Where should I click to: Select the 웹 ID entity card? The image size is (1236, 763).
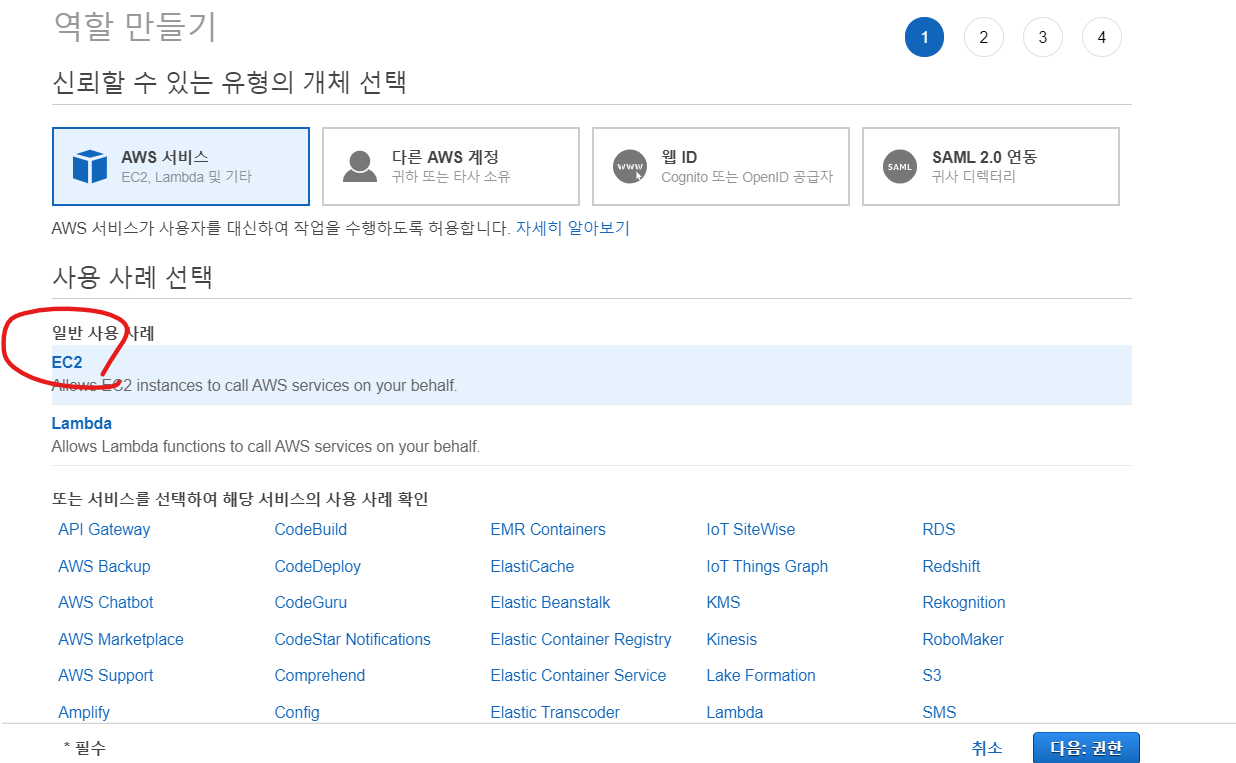[x=721, y=166]
